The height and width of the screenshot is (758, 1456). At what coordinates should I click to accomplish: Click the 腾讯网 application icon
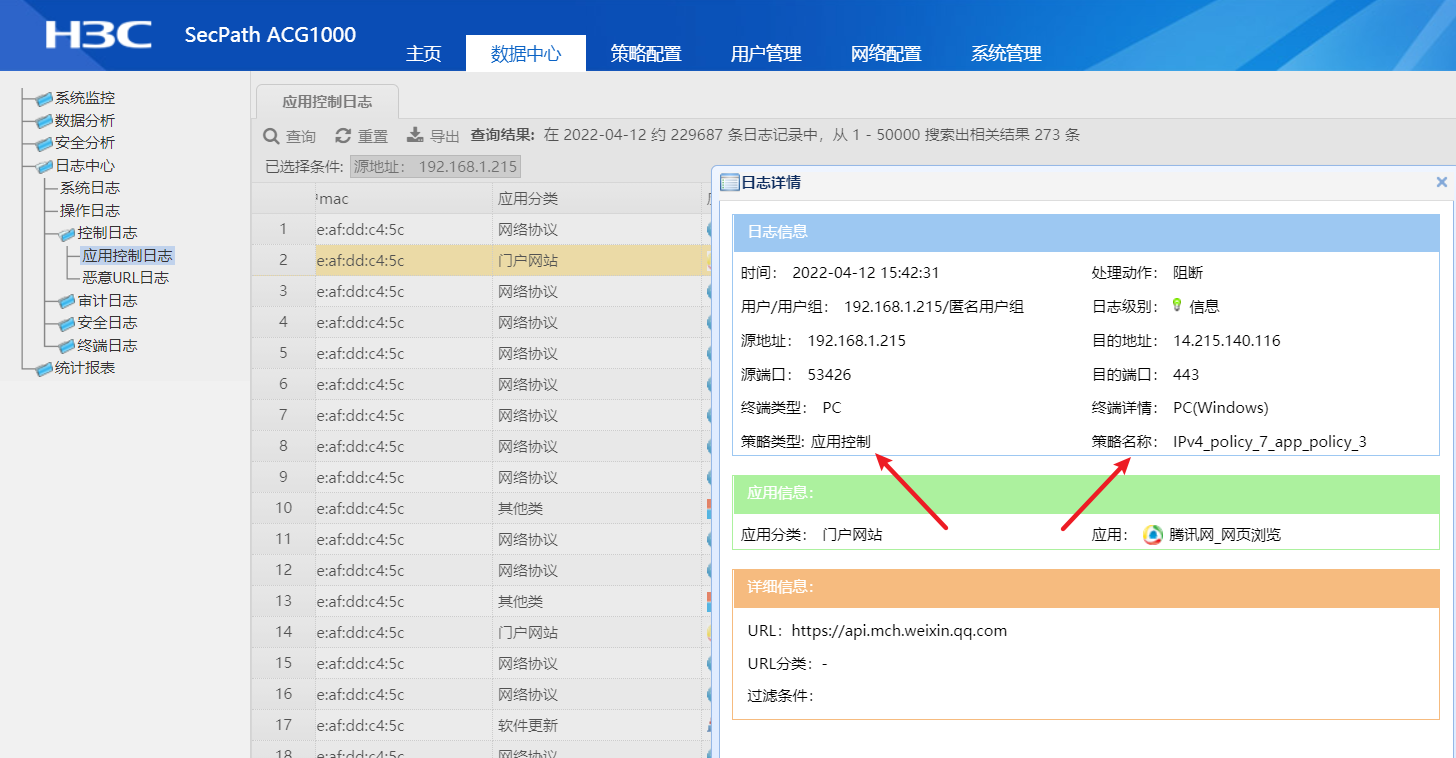(1153, 535)
